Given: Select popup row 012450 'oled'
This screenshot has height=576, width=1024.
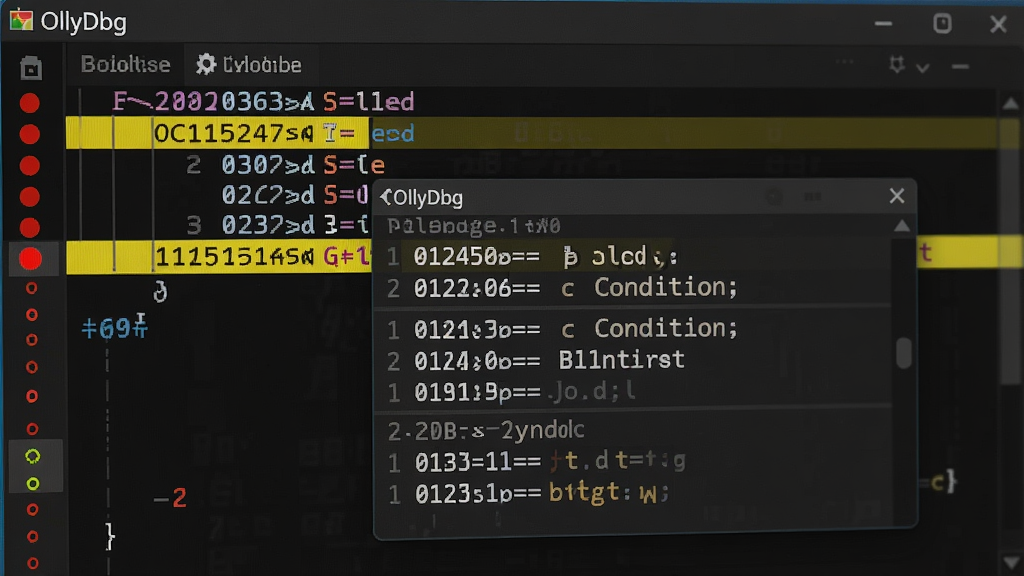Looking at the screenshot, I should [x=632, y=256].
